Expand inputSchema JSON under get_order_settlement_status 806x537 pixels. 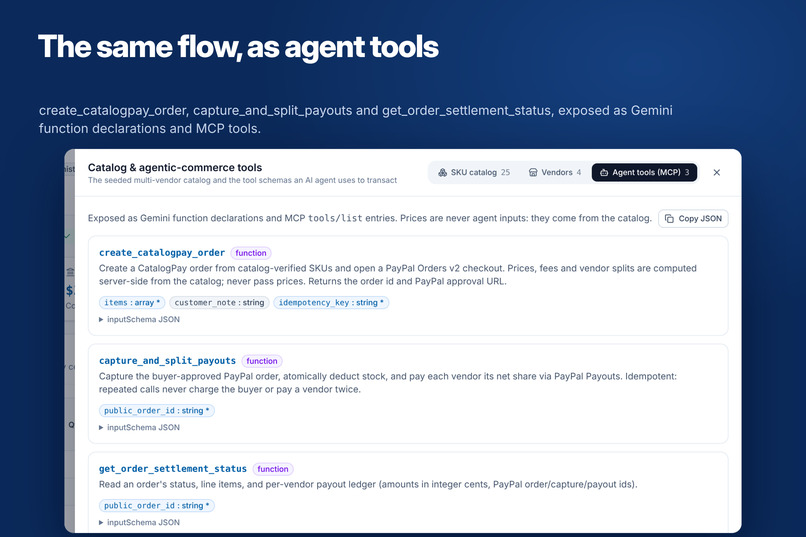(139, 522)
